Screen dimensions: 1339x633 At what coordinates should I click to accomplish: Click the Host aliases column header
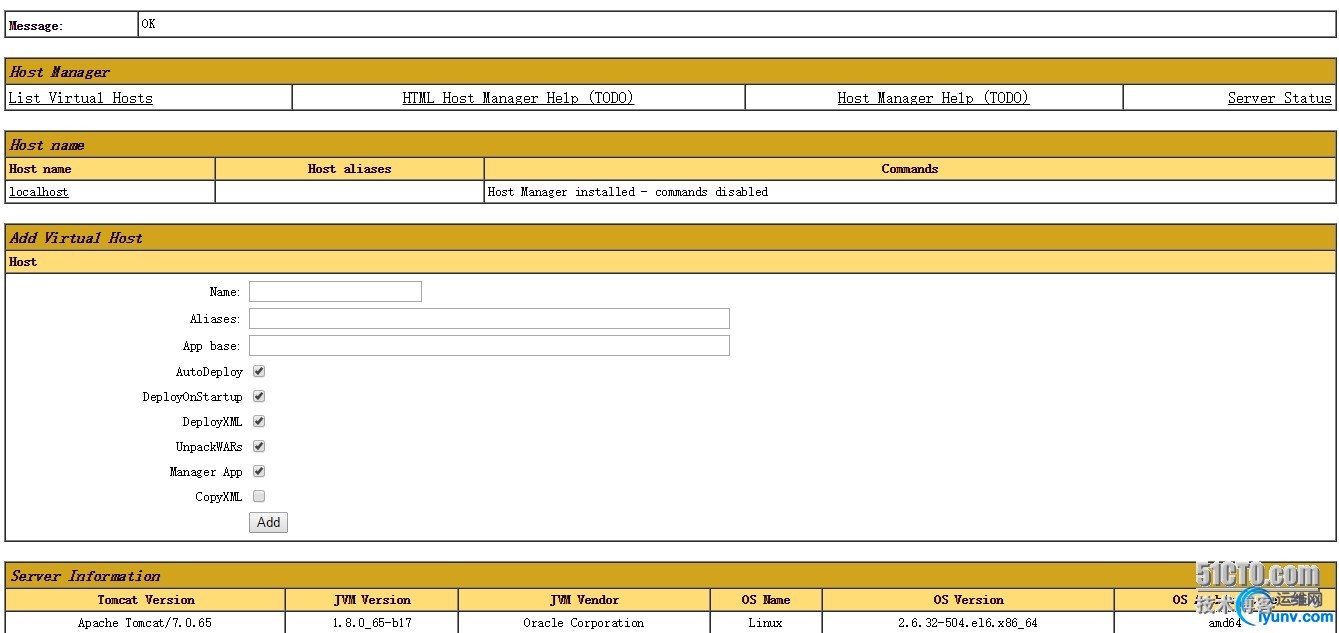point(350,169)
